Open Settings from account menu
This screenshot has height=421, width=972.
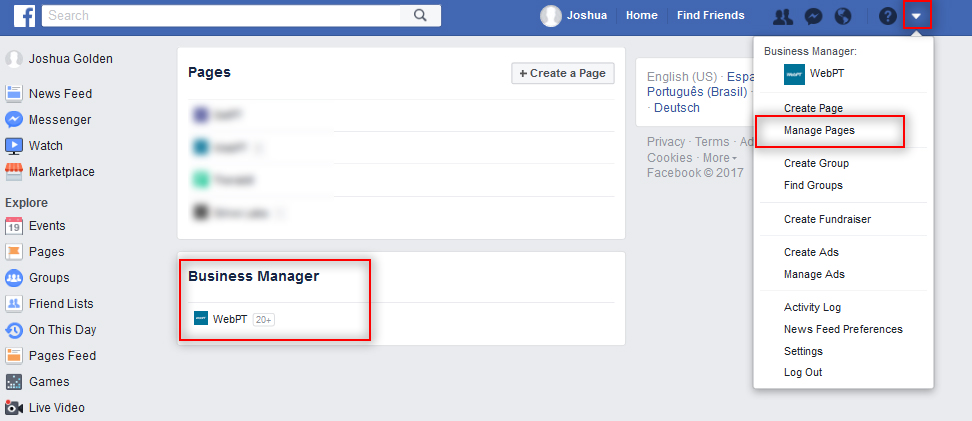pos(803,351)
